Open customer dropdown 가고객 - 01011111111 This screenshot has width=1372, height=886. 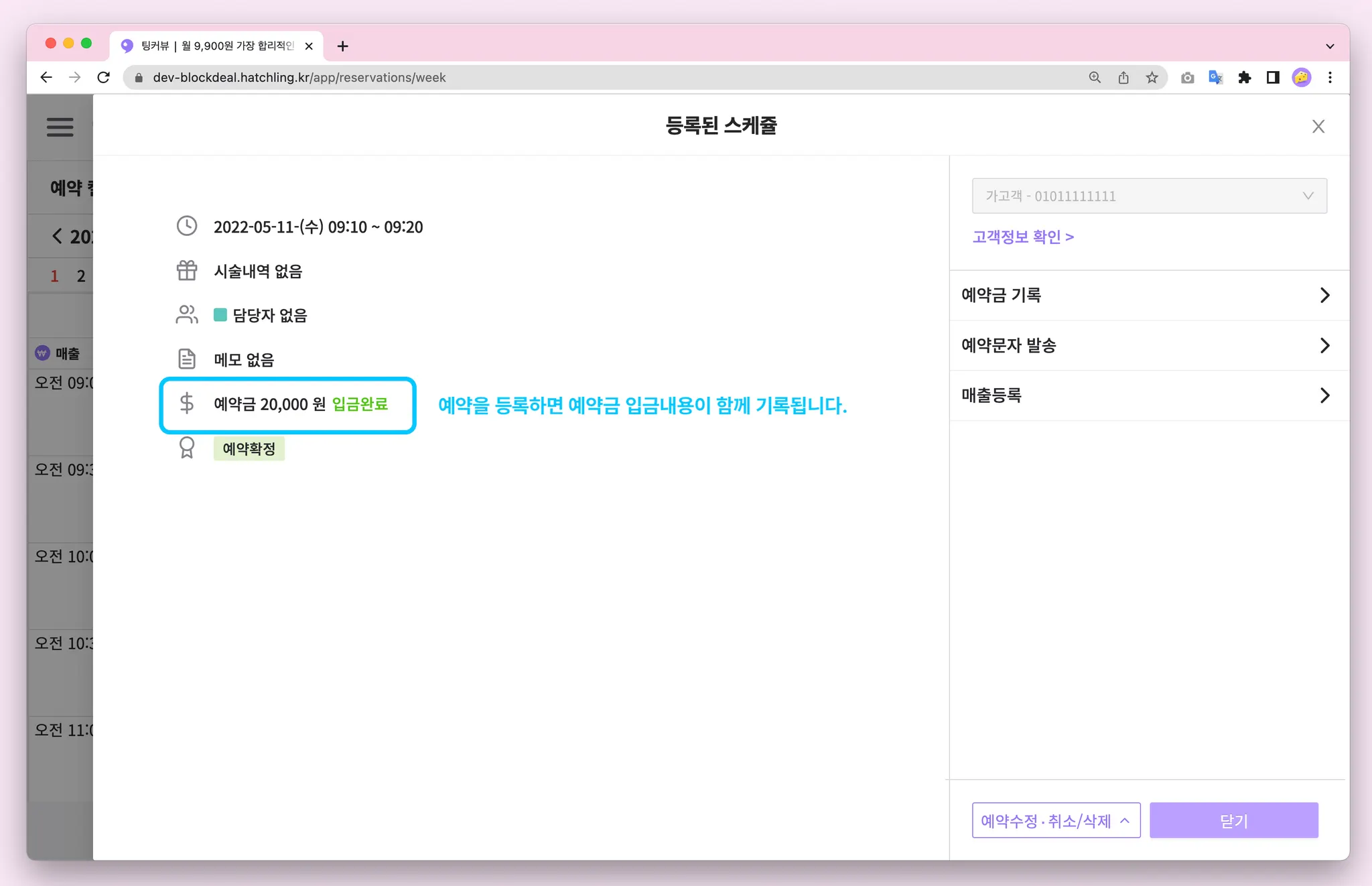point(1149,196)
